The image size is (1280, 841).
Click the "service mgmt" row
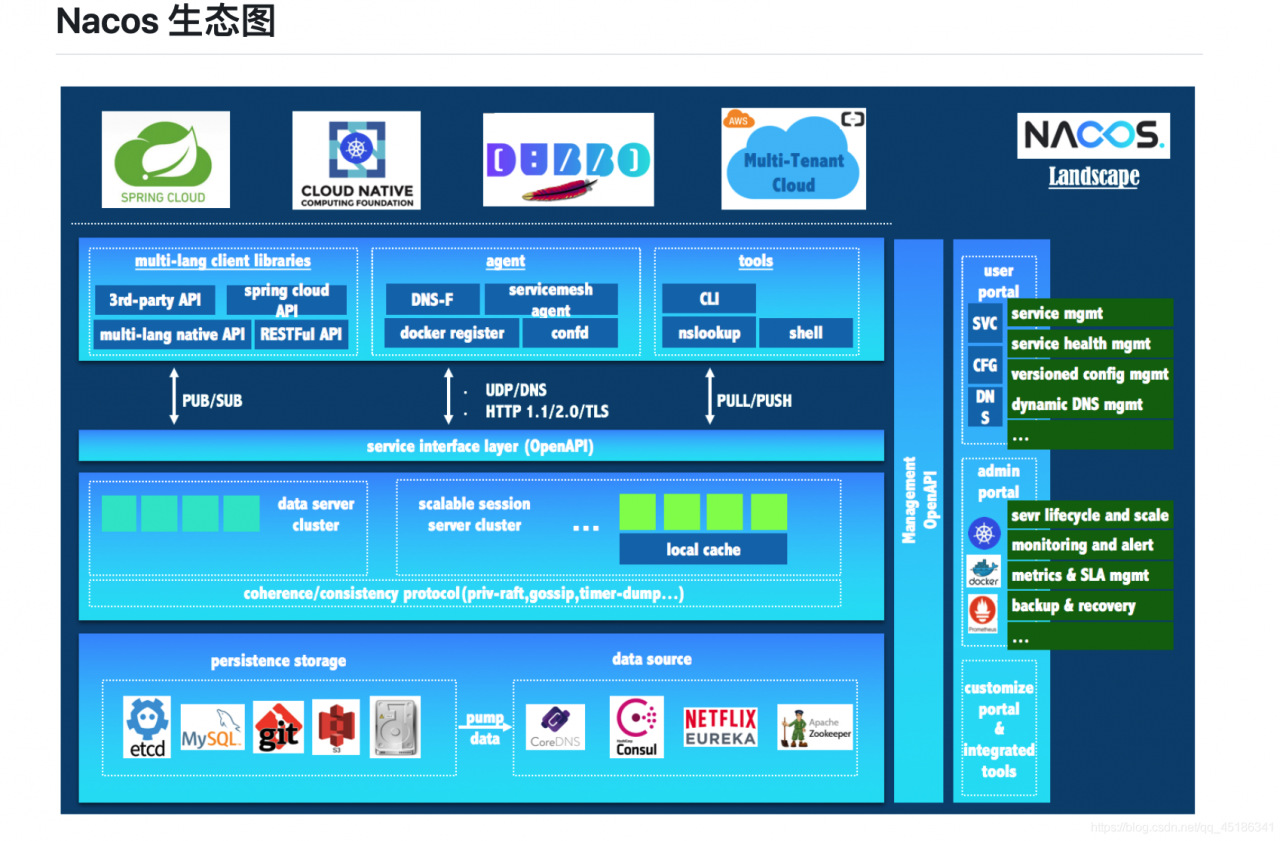coord(1089,313)
